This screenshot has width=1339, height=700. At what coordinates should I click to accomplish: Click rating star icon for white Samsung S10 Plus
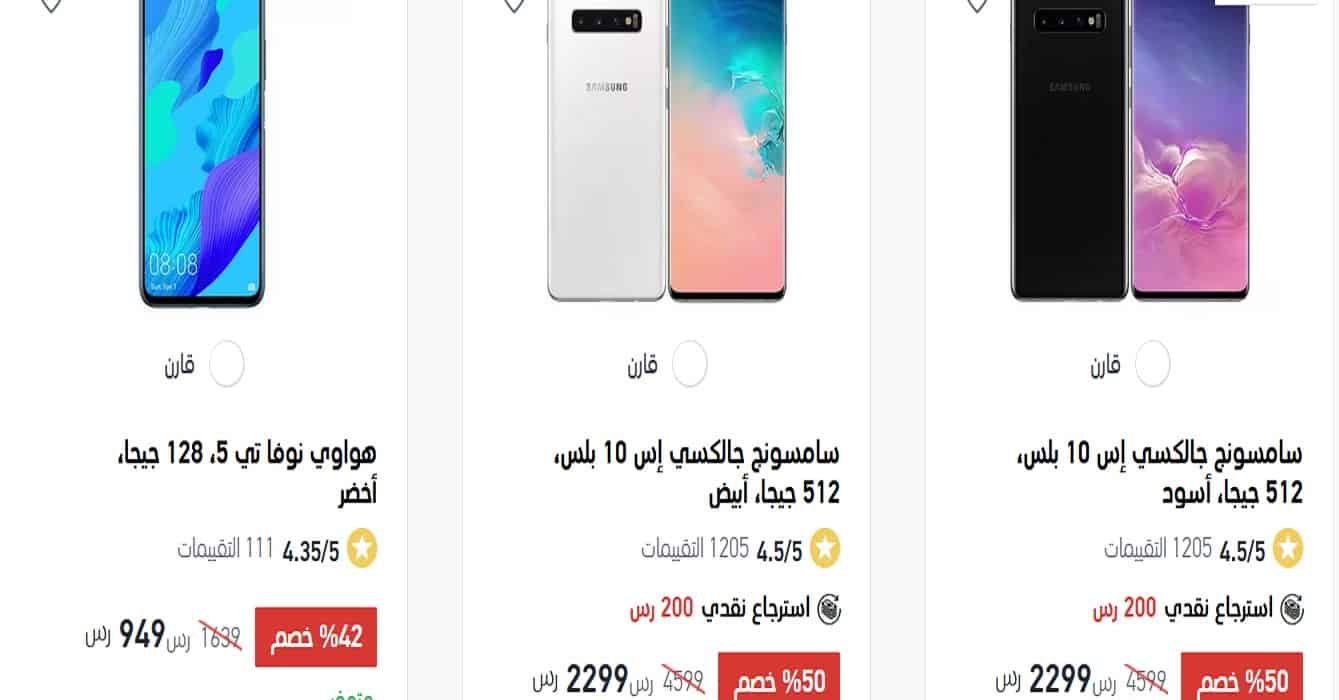tap(825, 549)
